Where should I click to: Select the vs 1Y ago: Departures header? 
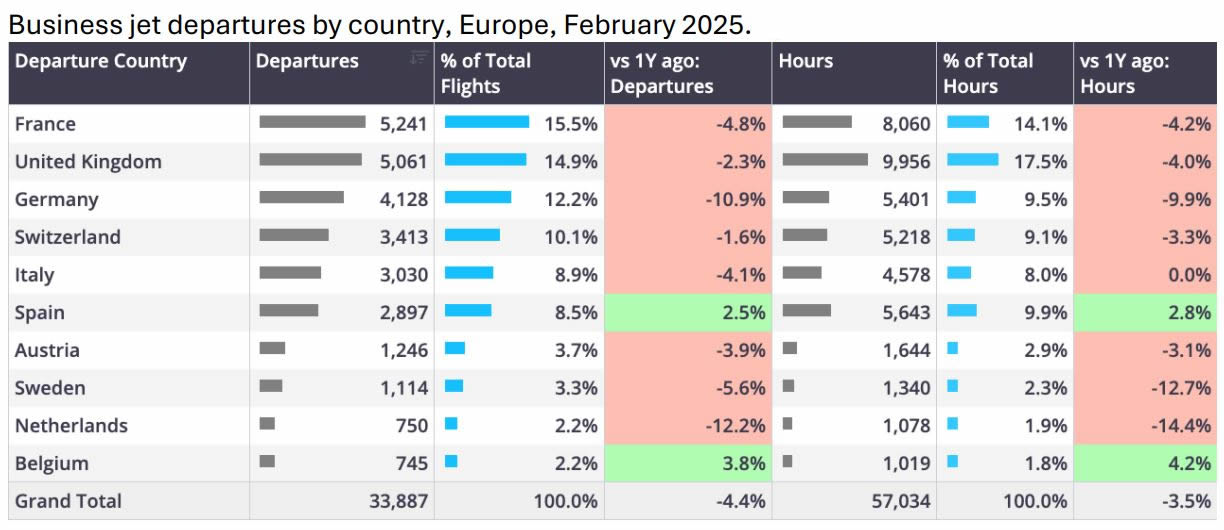click(x=661, y=73)
